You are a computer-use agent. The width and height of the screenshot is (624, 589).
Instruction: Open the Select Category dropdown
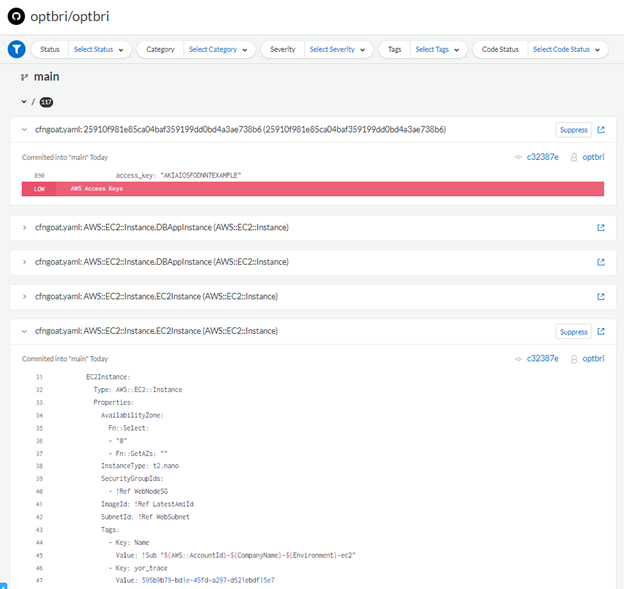coord(218,49)
